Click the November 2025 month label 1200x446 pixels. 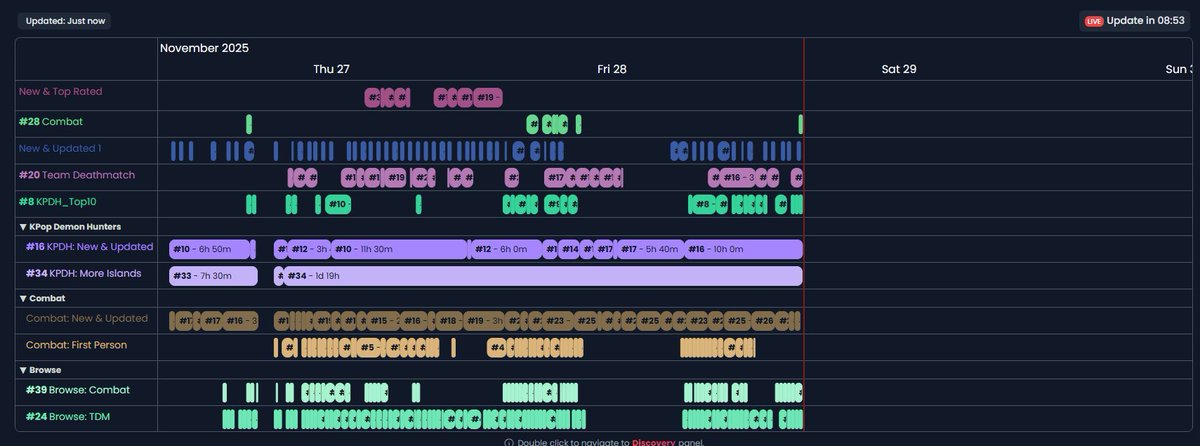pyautogui.click(x=204, y=48)
